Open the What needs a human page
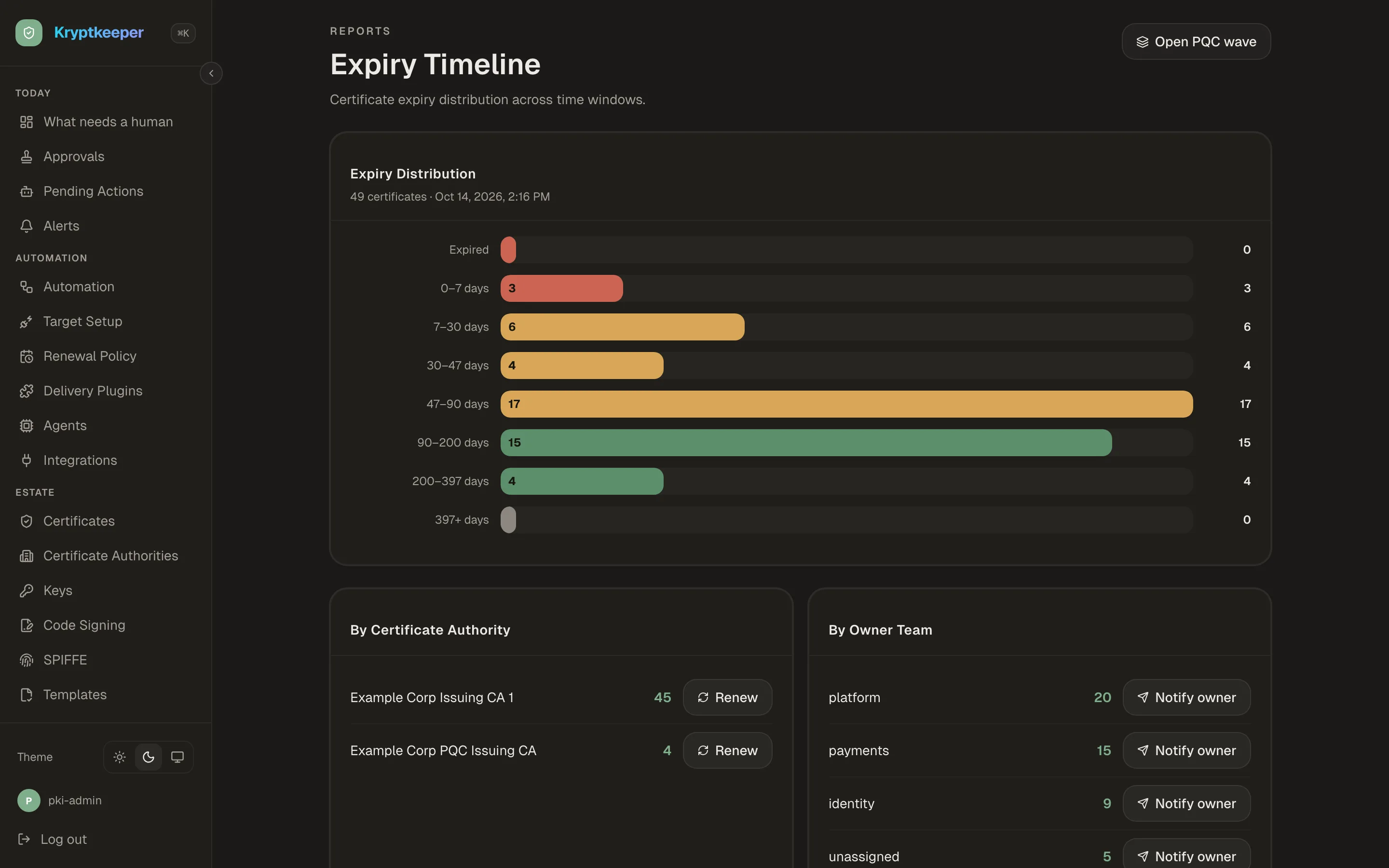 (x=106, y=122)
